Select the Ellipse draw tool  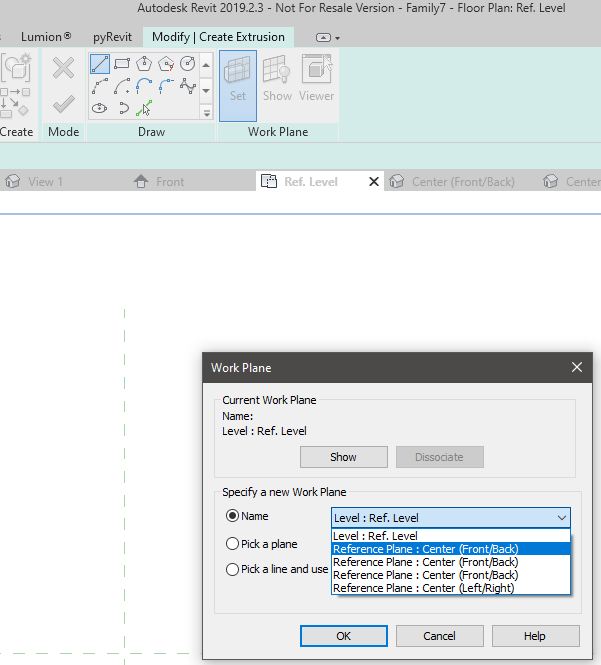coord(100,108)
